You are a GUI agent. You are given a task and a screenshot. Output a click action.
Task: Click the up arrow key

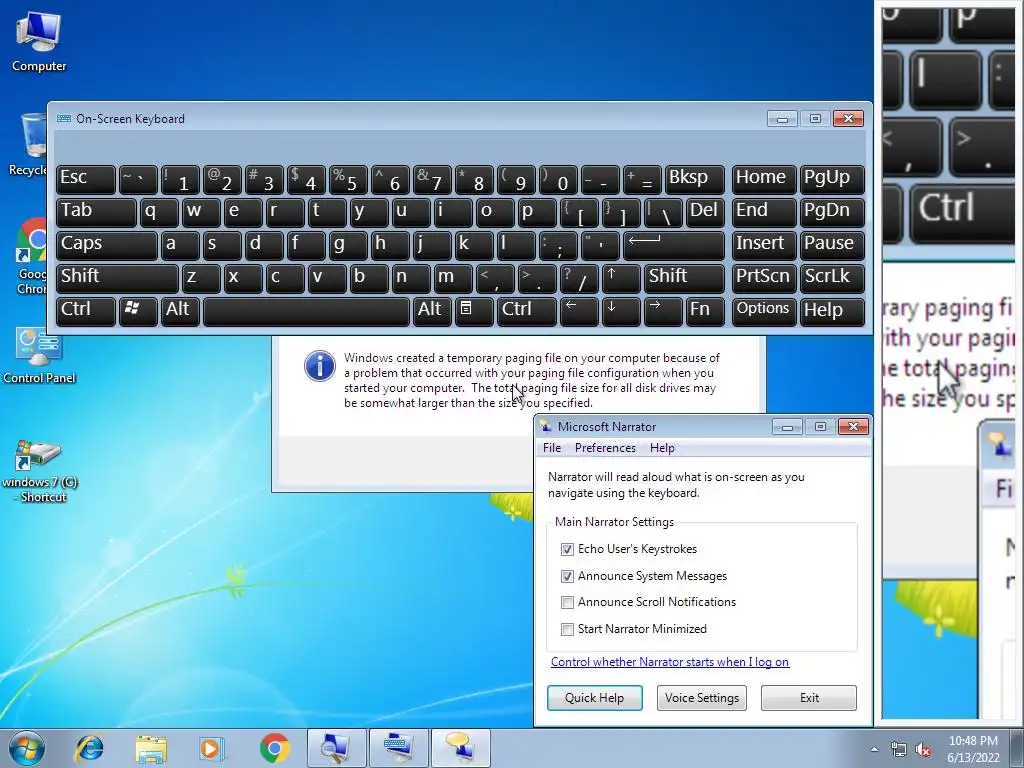click(x=620, y=278)
